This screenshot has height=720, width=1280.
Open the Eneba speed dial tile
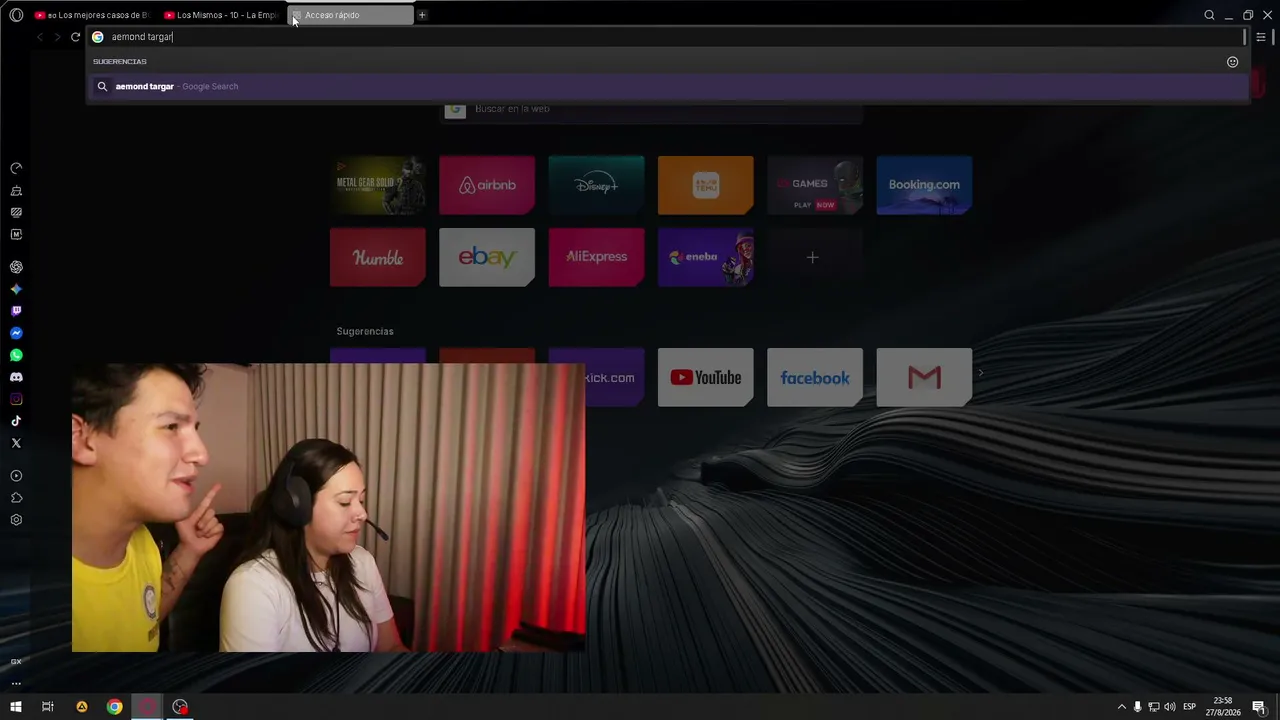click(x=706, y=257)
